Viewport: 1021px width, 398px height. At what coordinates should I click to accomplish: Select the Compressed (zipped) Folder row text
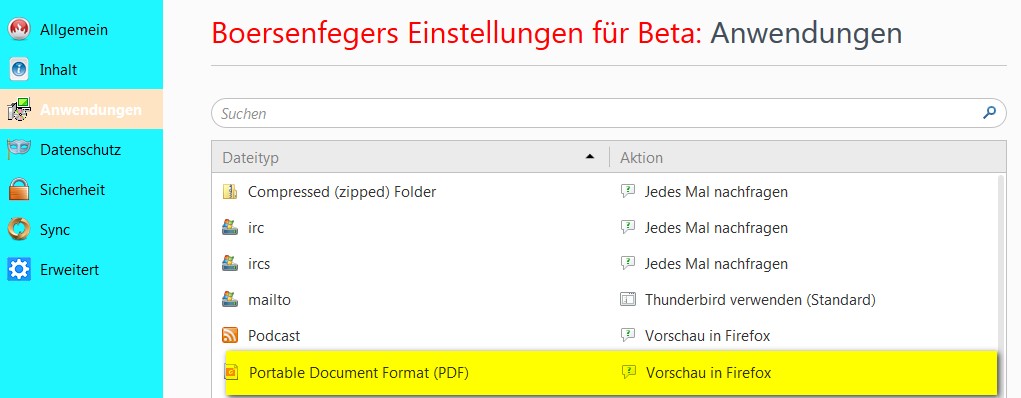(342, 192)
